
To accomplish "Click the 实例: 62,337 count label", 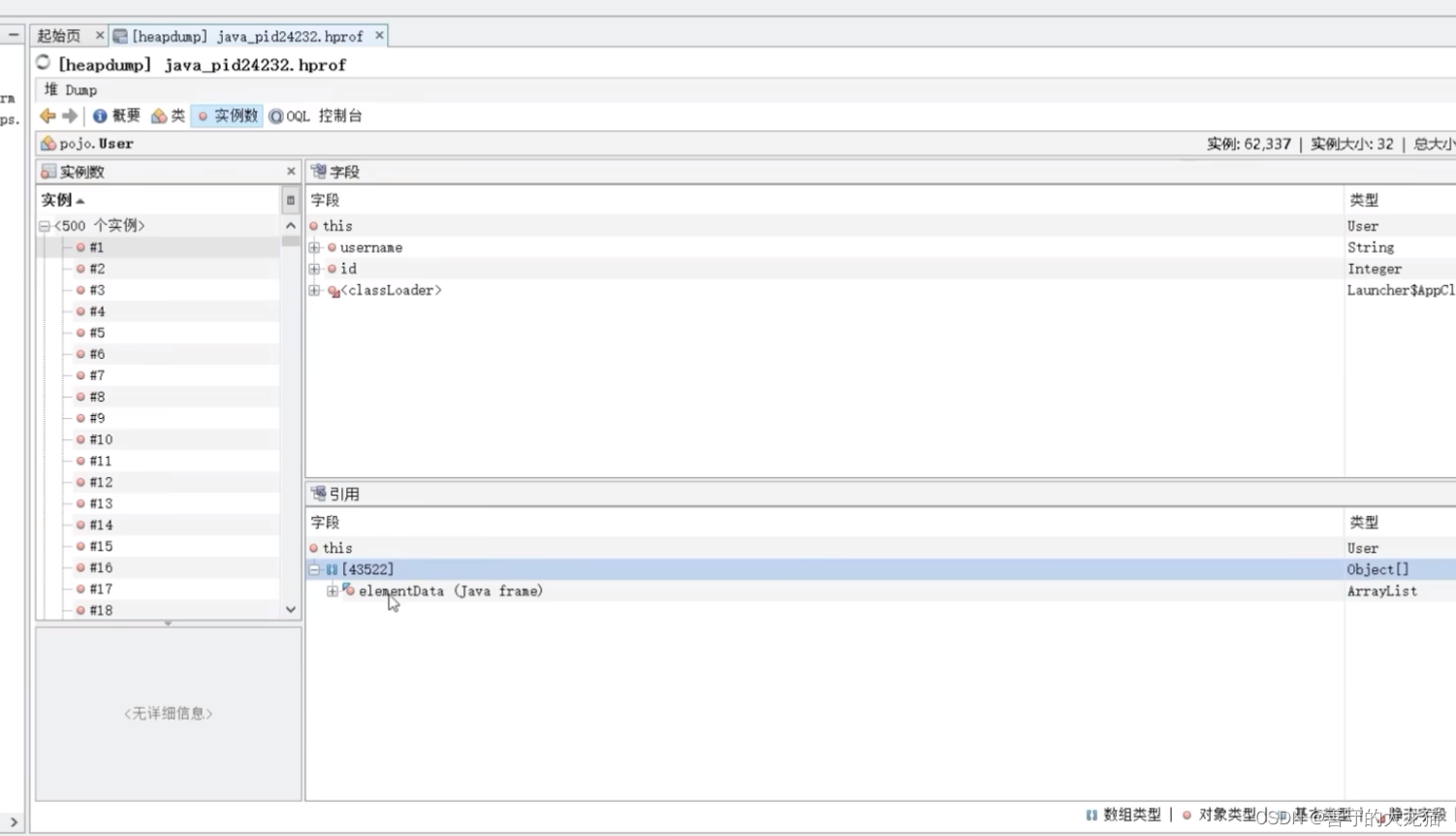I will point(1249,144).
